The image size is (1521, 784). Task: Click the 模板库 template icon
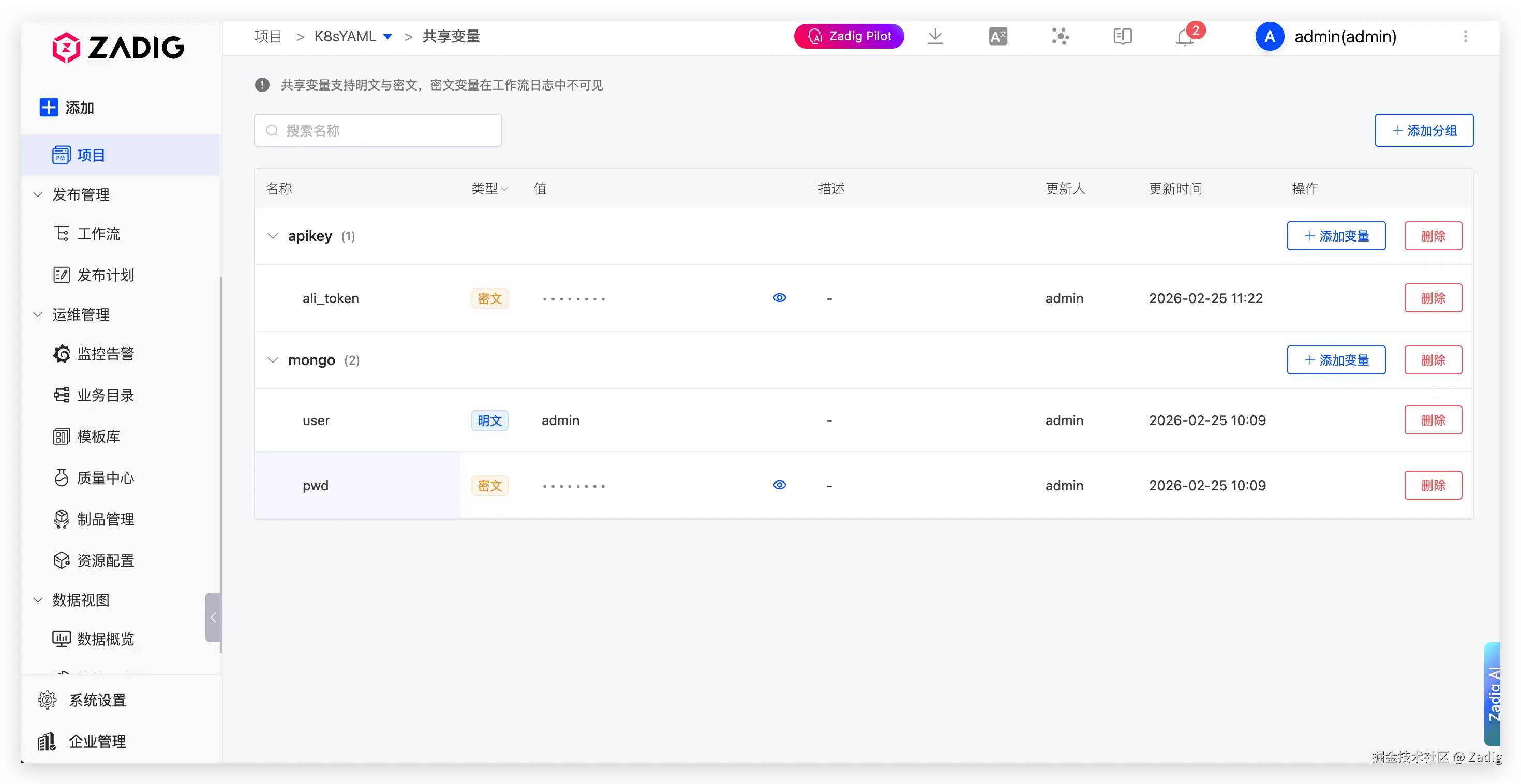pos(62,436)
